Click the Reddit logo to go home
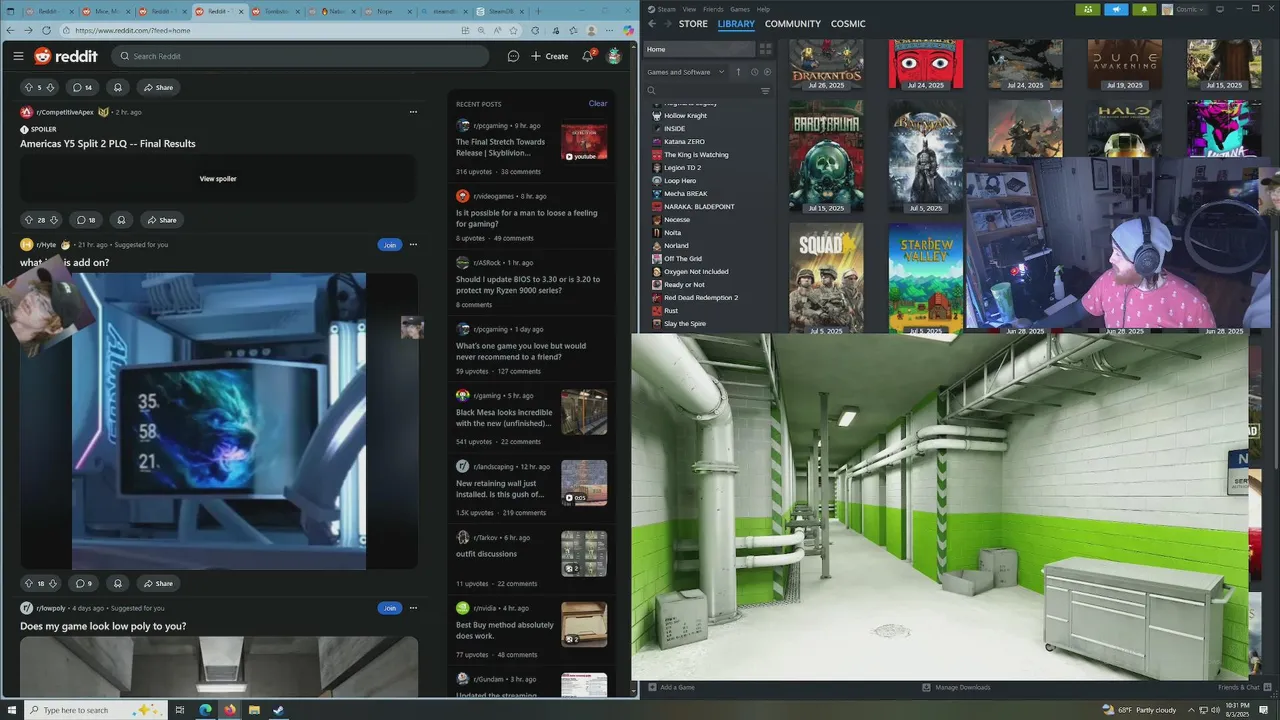 66,56
